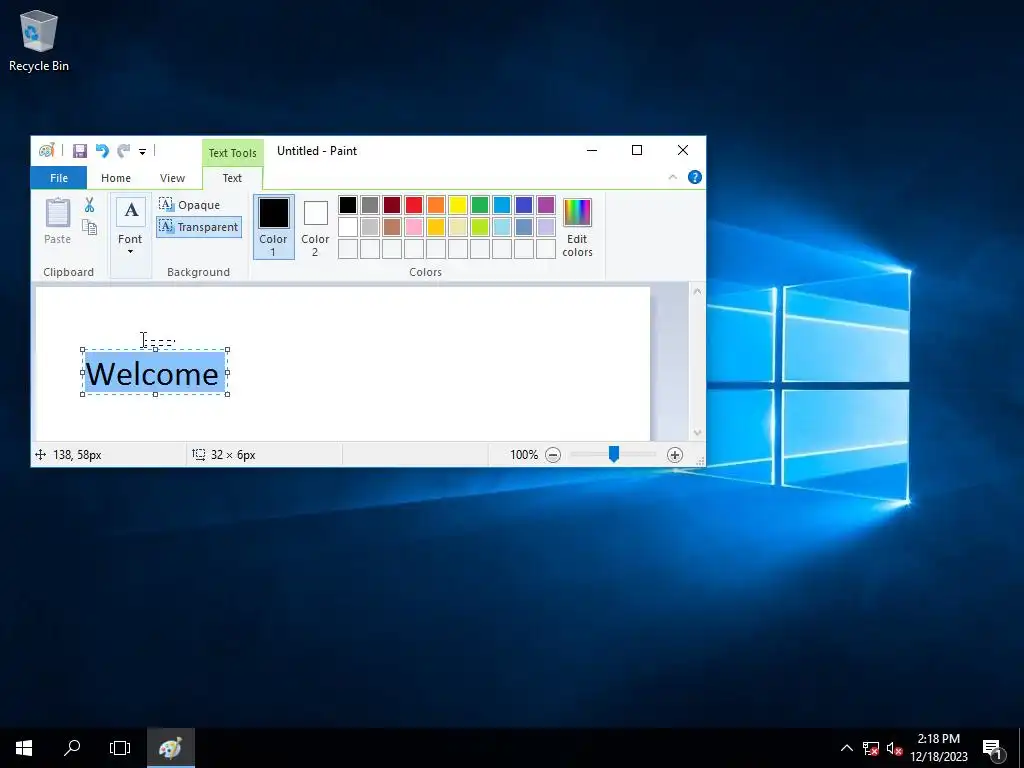Pick the turquoise blue color swatch
Screen dimensions: 1024x768
click(502, 205)
